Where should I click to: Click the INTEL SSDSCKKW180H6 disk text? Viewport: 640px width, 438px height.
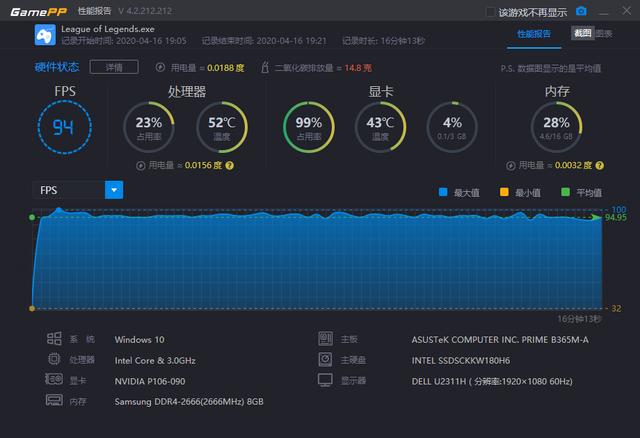tap(461, 360)
